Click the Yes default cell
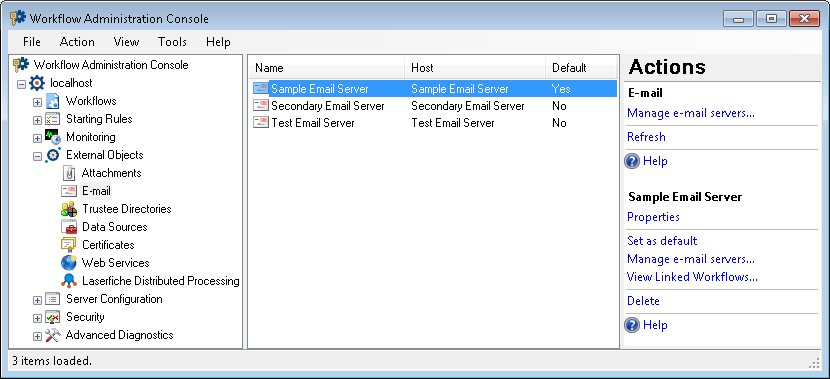The image size is (830, 379). tap(561, 89)
